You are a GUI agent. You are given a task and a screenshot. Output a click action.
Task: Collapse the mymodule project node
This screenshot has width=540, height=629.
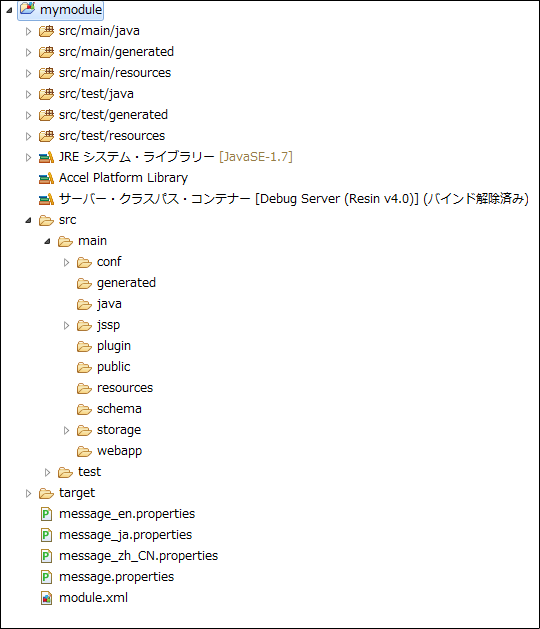pyautogui.click(x=9, y=10)
